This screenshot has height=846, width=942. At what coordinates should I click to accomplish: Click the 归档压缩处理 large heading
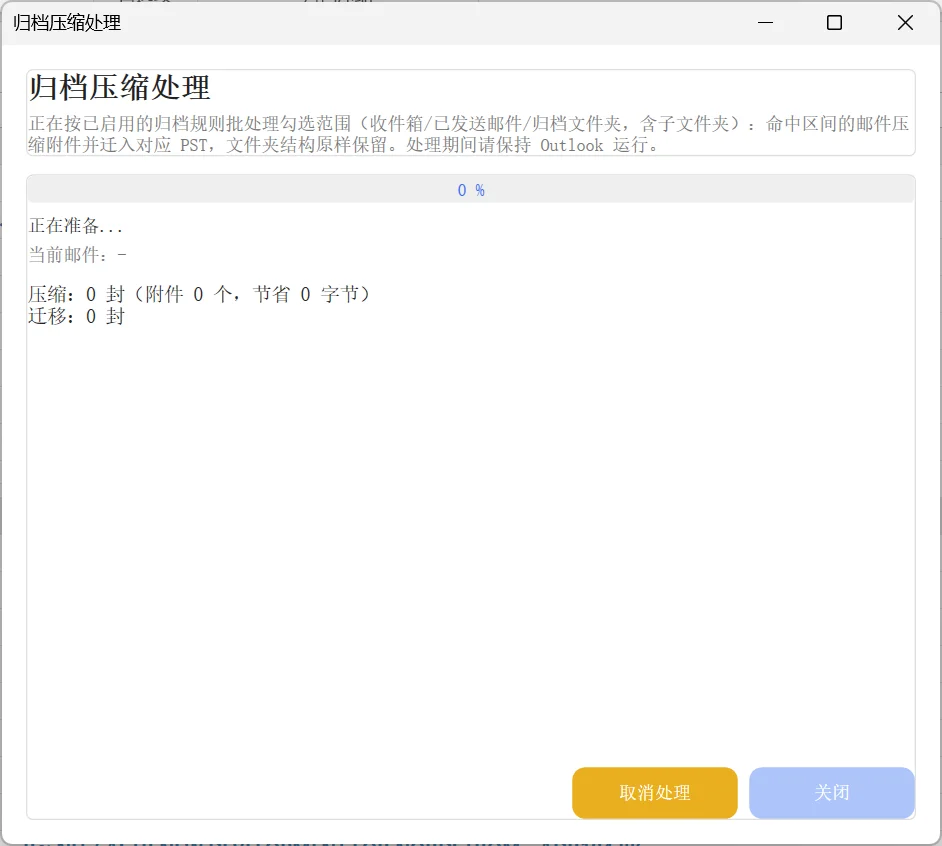(120, 88)
